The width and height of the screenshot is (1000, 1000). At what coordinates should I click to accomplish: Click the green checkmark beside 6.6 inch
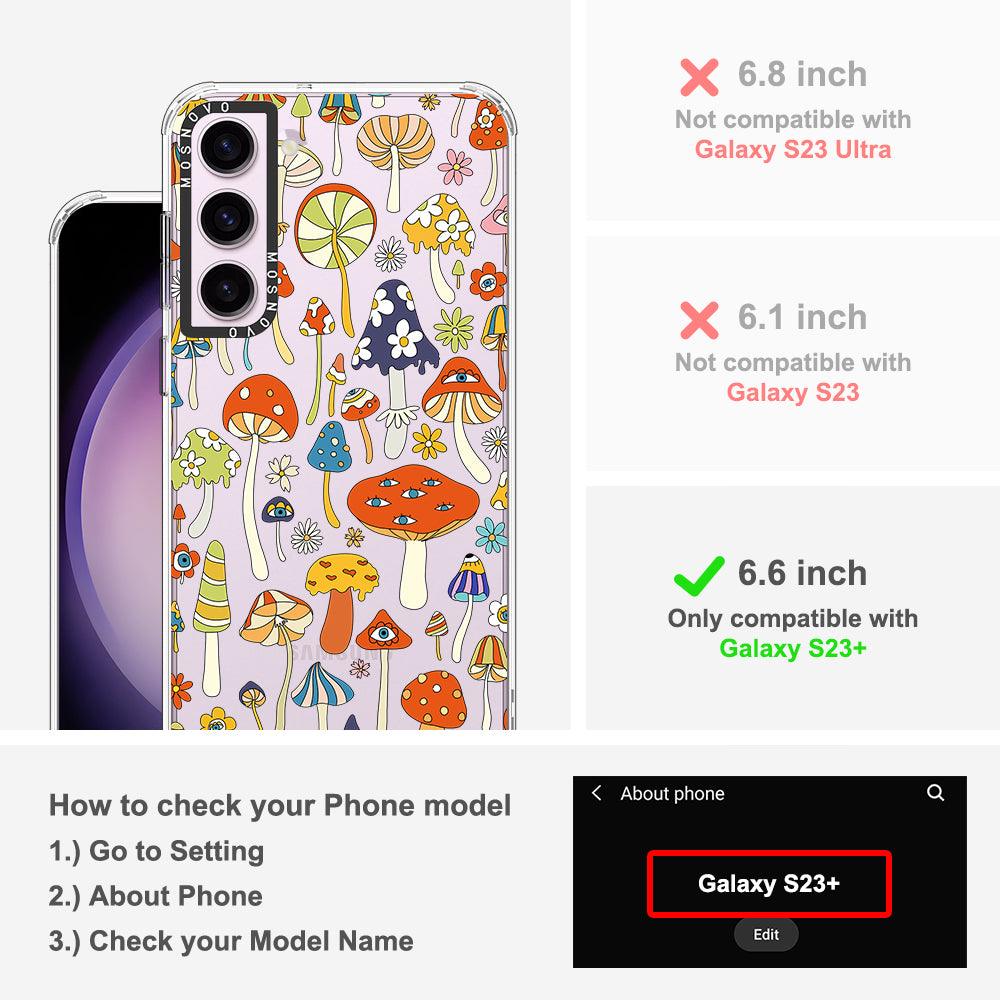click(699, 576)
